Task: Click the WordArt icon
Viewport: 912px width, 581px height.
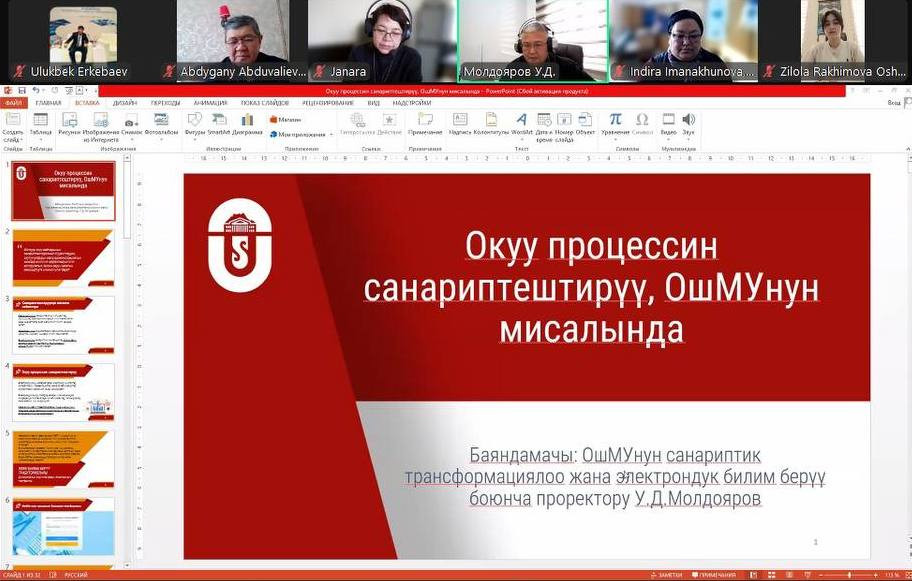Action: [x=520, y=123]
